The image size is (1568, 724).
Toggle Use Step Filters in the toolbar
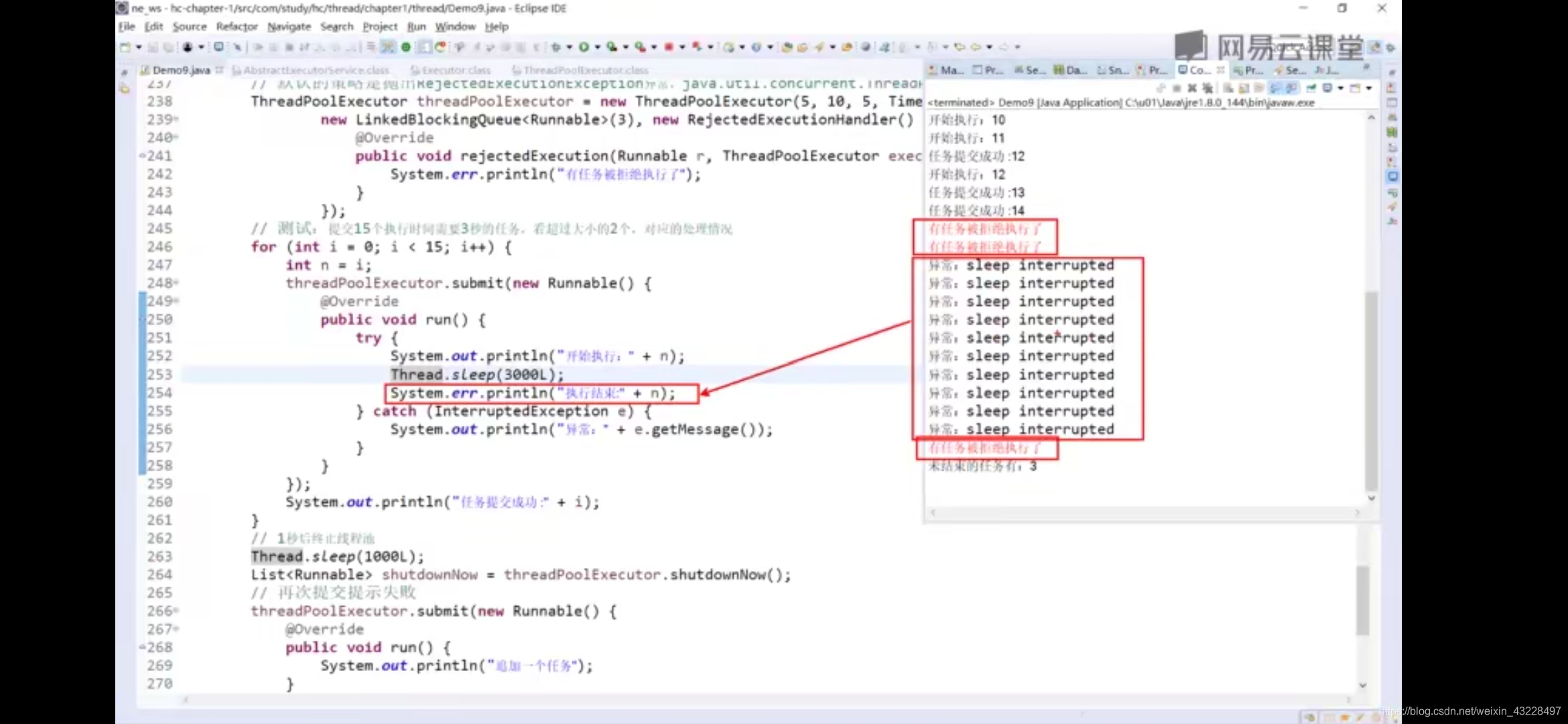(x=387, y=47)
